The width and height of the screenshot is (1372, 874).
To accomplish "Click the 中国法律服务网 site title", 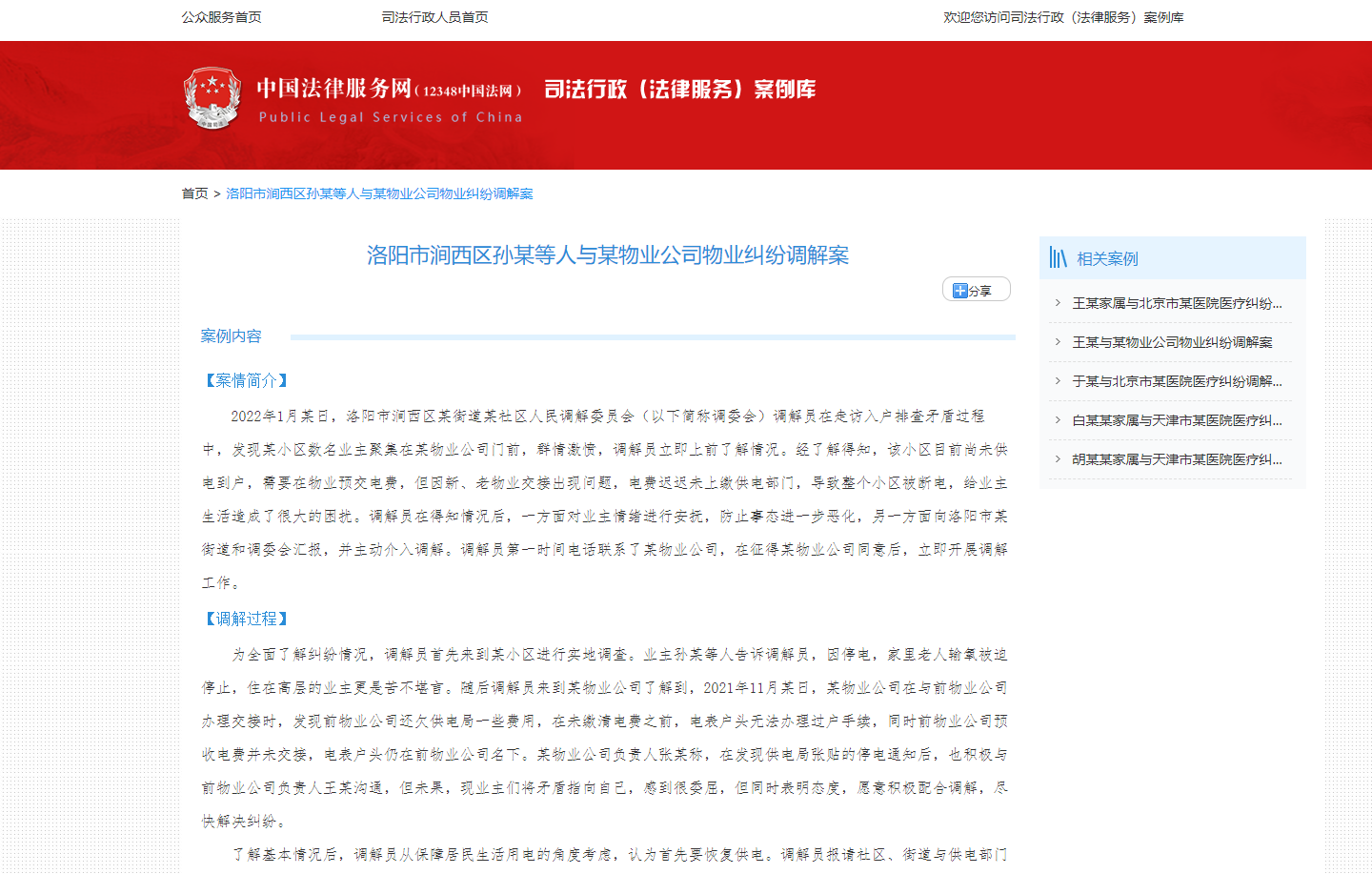I will [x=333, y=89].
